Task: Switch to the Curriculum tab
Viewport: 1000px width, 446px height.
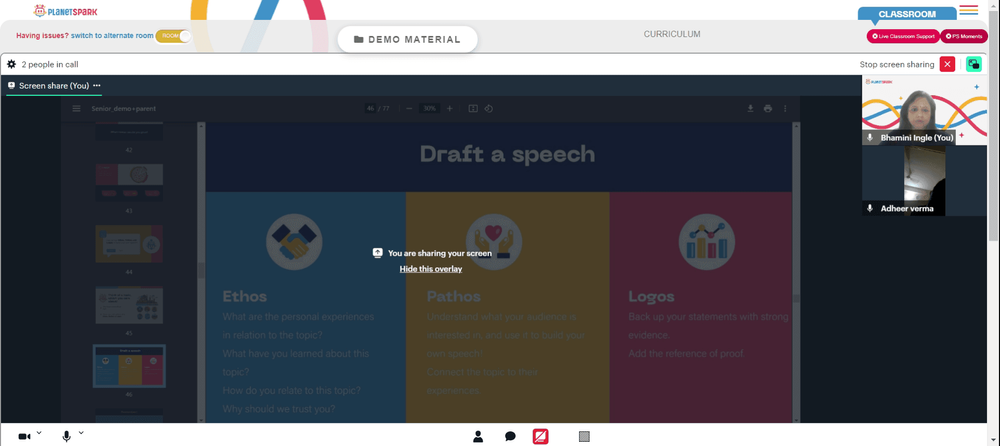Action: click(671, 34)
